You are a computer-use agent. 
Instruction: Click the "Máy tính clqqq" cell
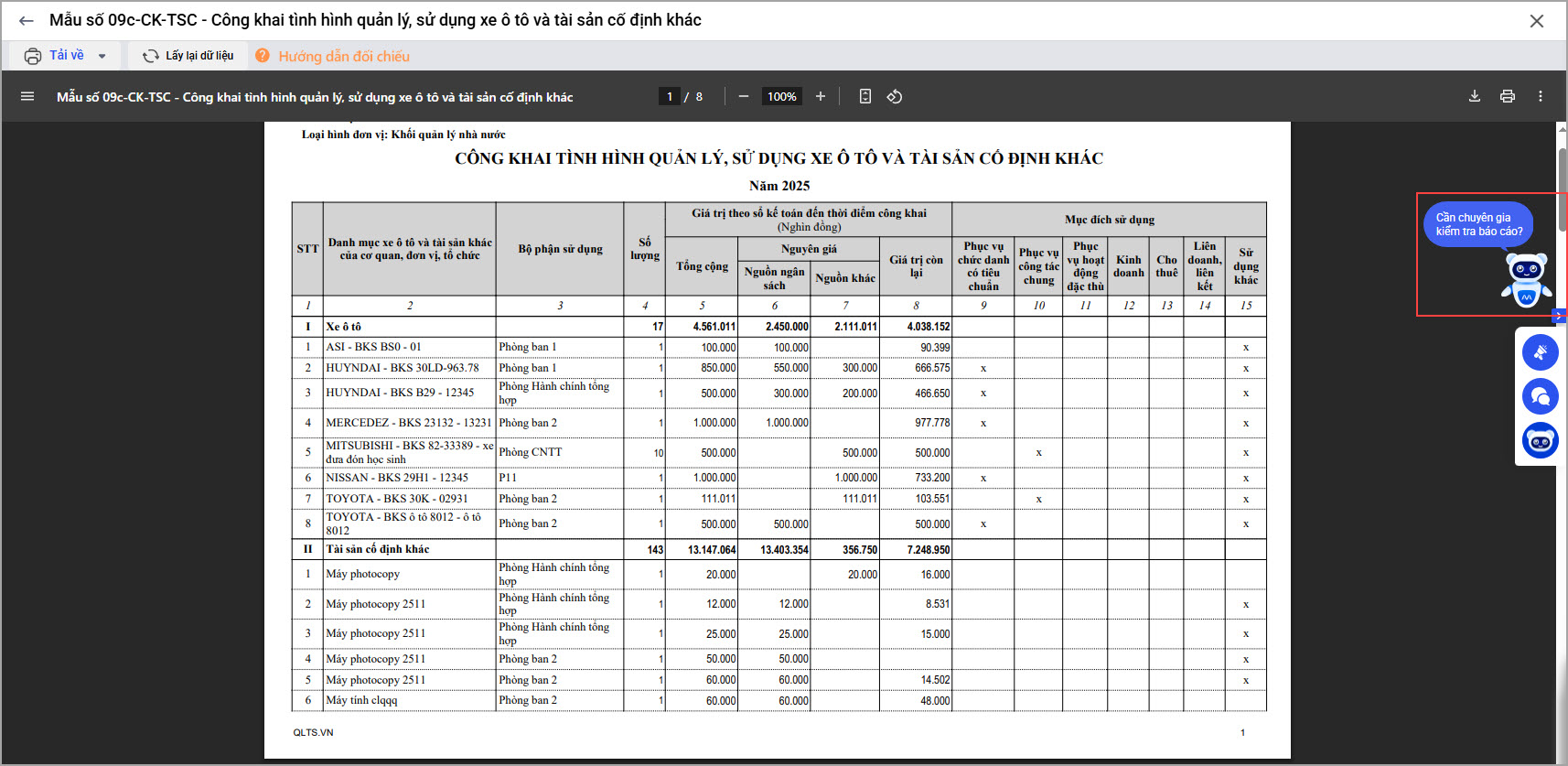(409, 700)
